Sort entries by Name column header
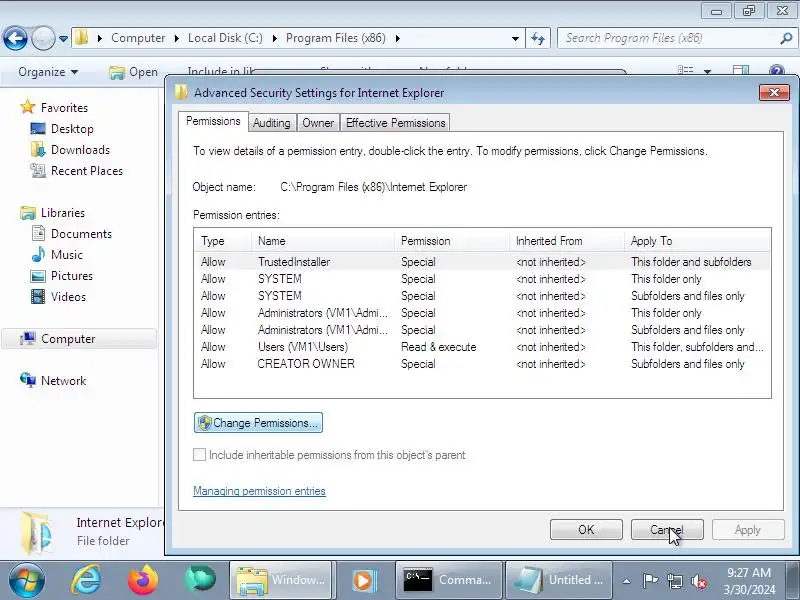Image resolution: width=800 pixels, height=600 pixels. 323,241
